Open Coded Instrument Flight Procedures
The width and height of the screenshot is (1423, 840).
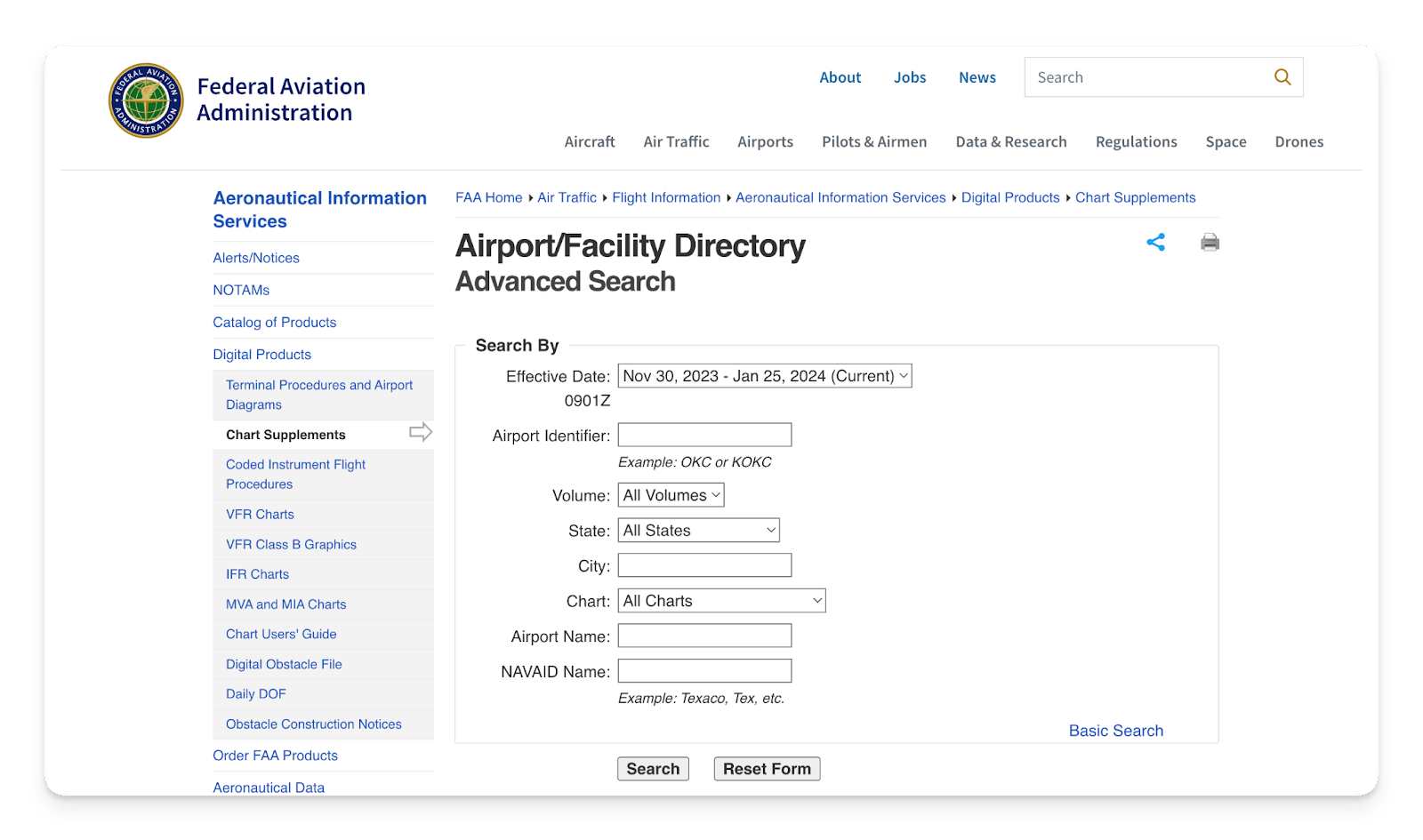tap(295, 475)
